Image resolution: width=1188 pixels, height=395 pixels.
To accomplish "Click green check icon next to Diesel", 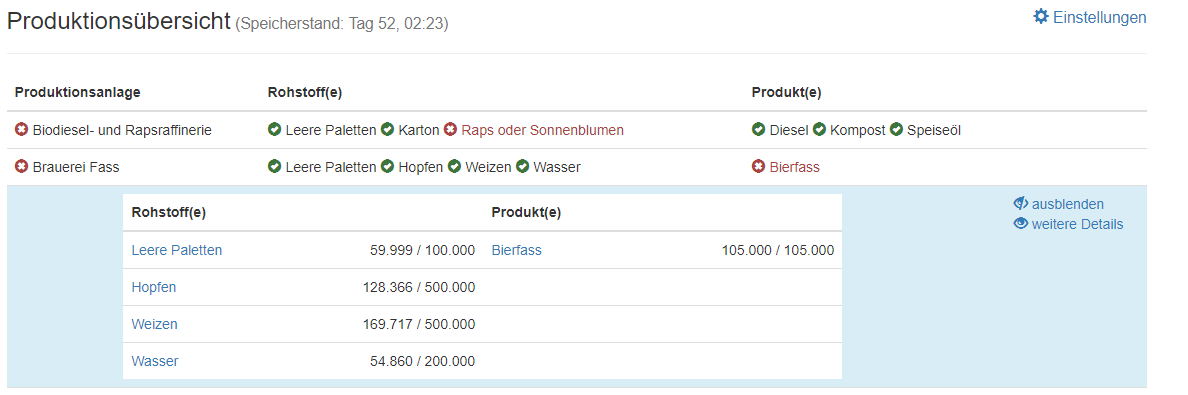I will [x=758, y=130].
